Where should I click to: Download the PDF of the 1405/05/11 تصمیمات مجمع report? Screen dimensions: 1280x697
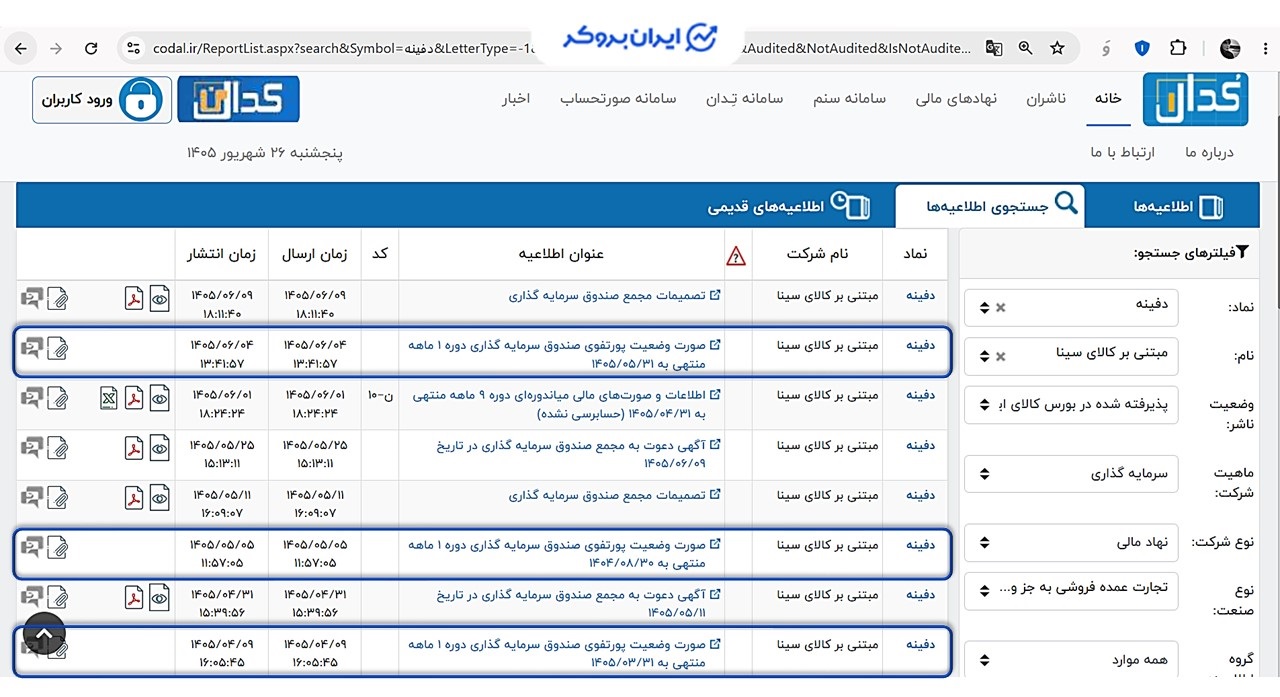pos(134,496)
